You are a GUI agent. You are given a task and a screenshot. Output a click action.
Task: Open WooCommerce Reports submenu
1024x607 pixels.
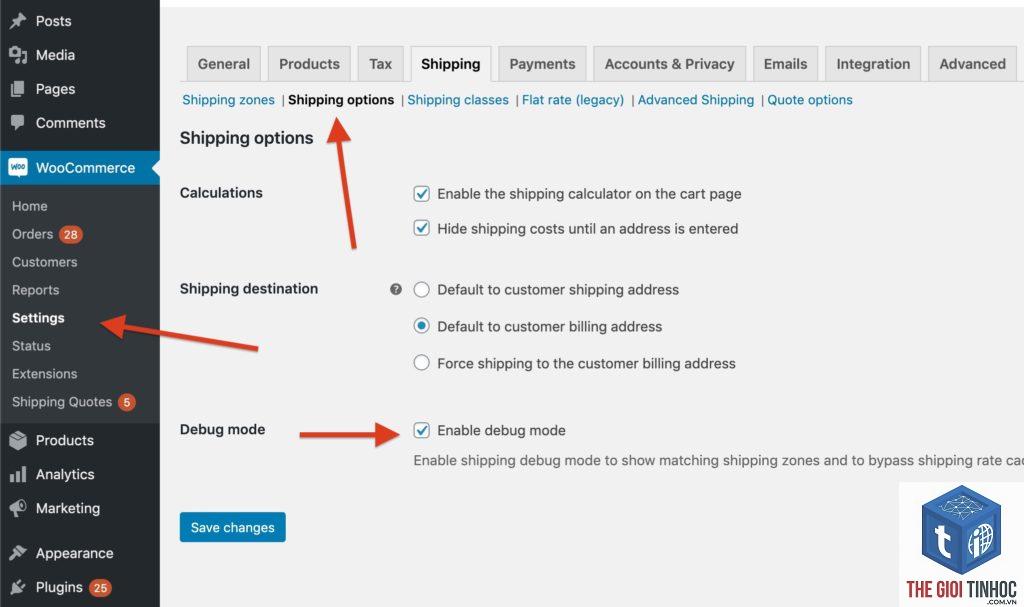(x=35, y=290)
